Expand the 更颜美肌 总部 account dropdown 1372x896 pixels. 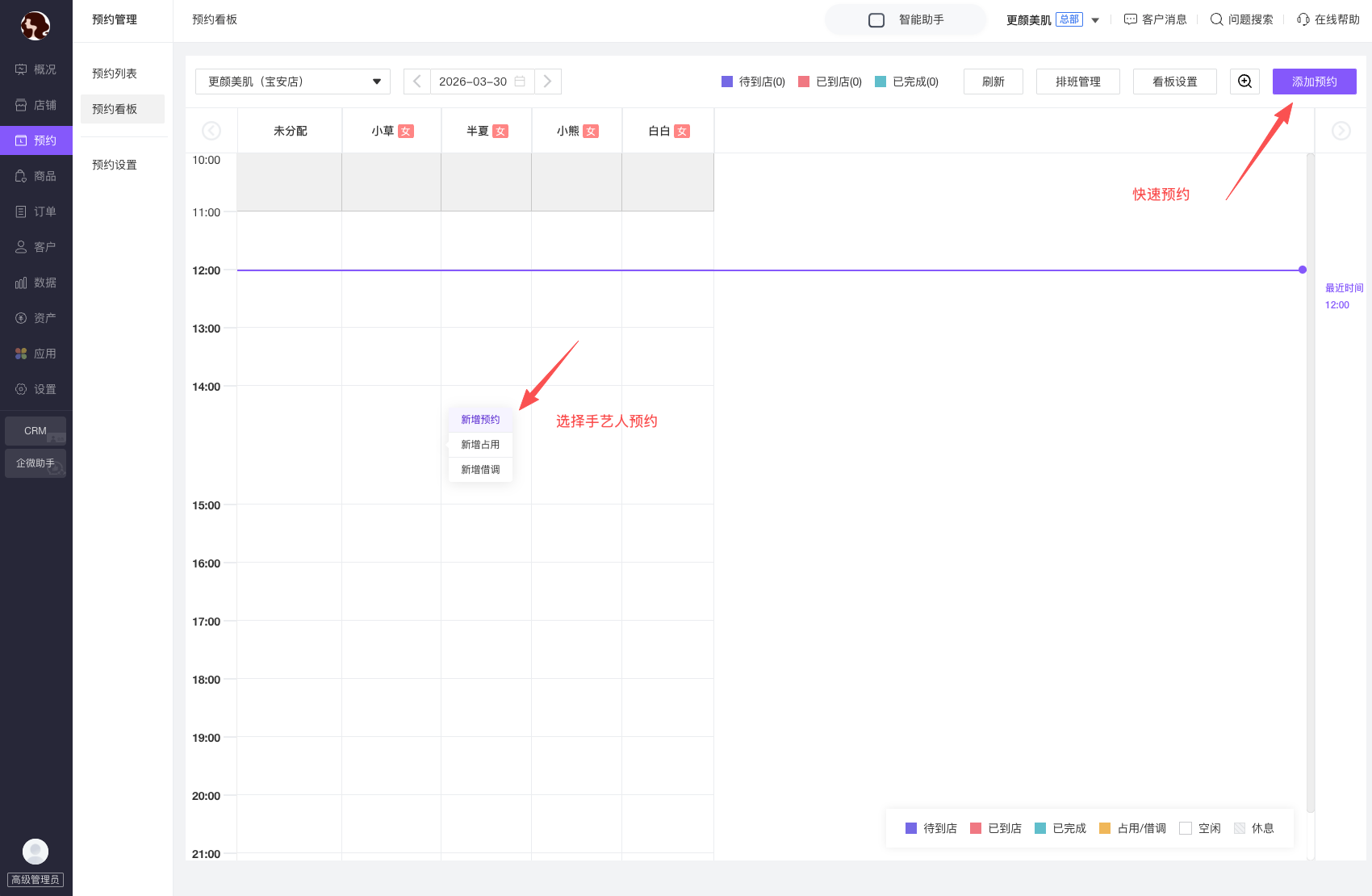pyautogui.click(x=1095, y=20)
